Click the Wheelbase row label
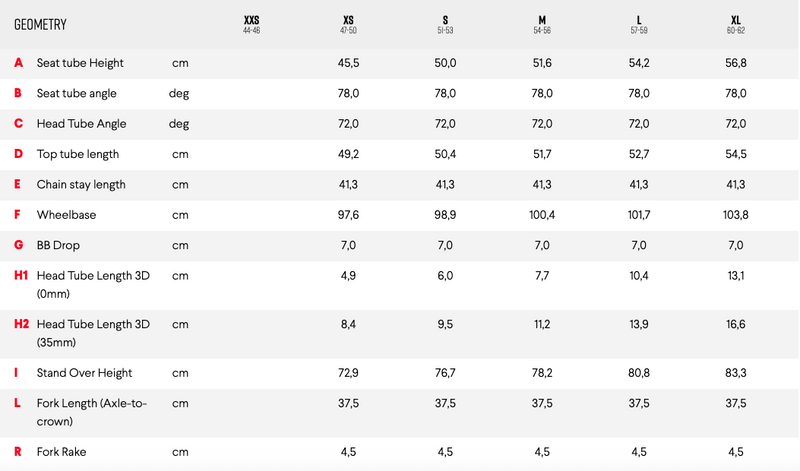 click(x=66, y=215)
